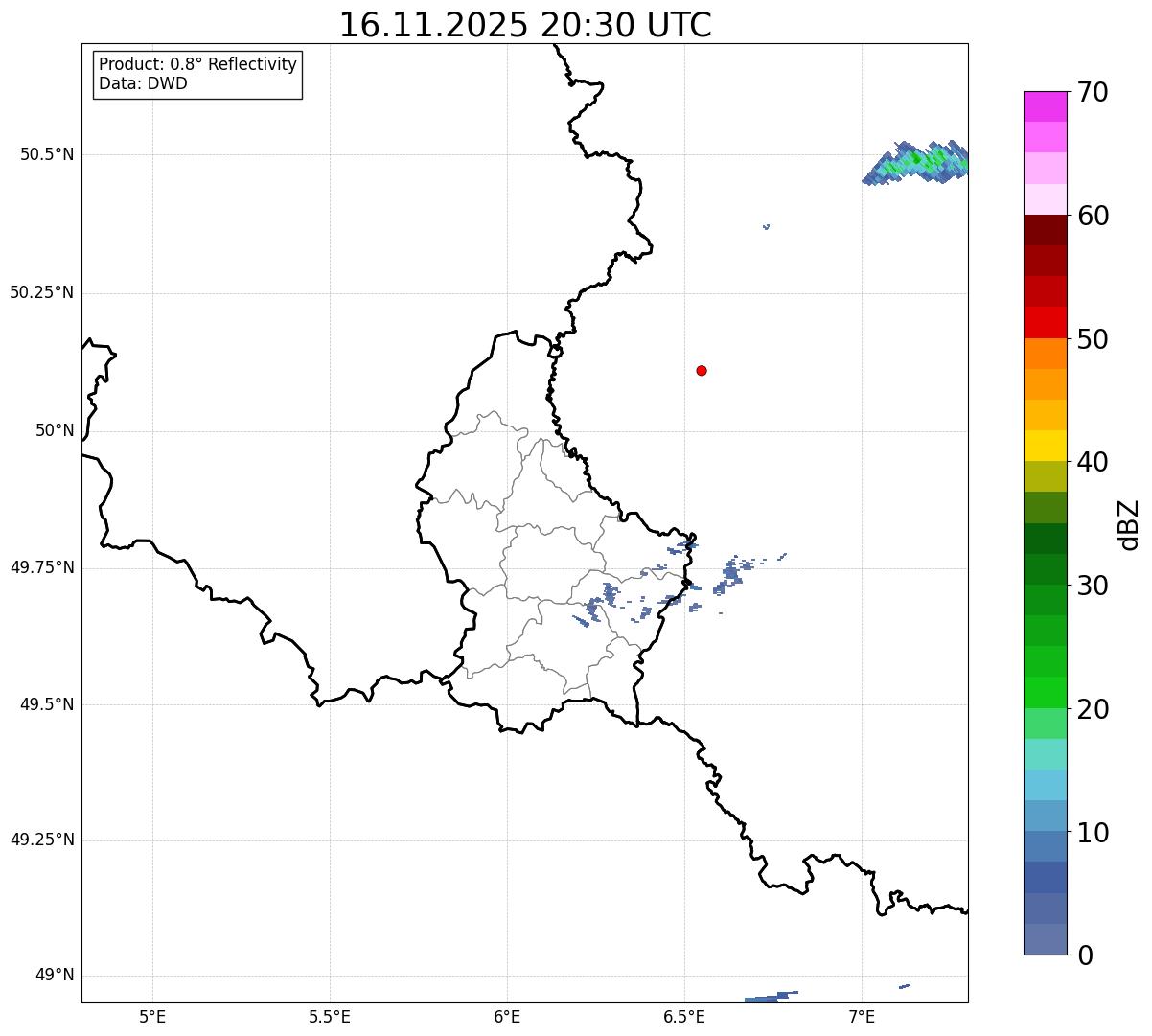
Task: Click the "50.25°N" latitude label
Action: tap(41, 292)
